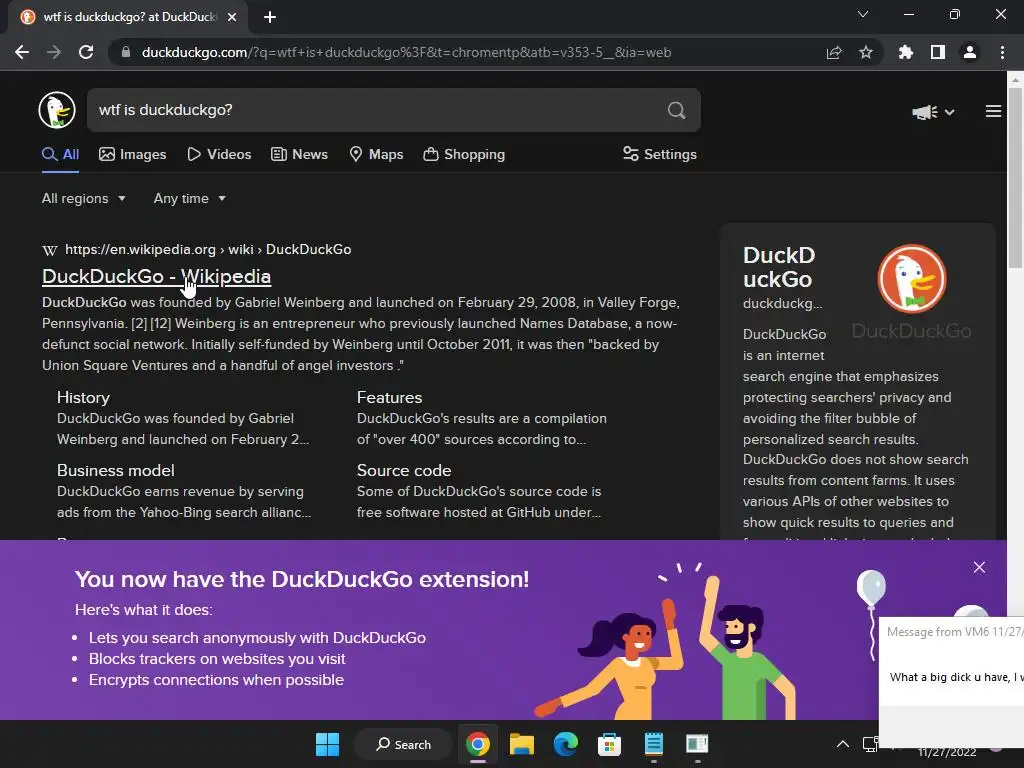Click the browser forward arrow
1024x768 pixels.
coord(54,52)
